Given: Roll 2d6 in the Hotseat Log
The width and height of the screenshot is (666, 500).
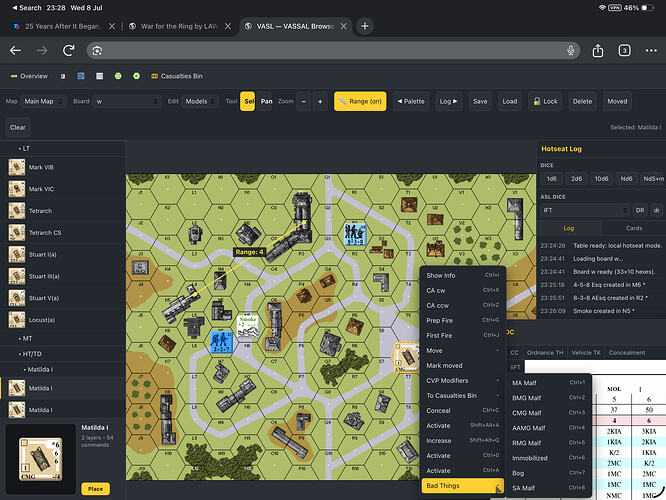Looking at the screenshot, I should point(576,179).
